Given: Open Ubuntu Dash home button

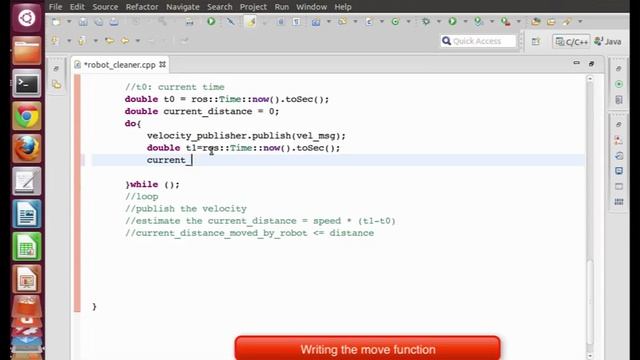Looking at the screenshot, I should [27, 18].
